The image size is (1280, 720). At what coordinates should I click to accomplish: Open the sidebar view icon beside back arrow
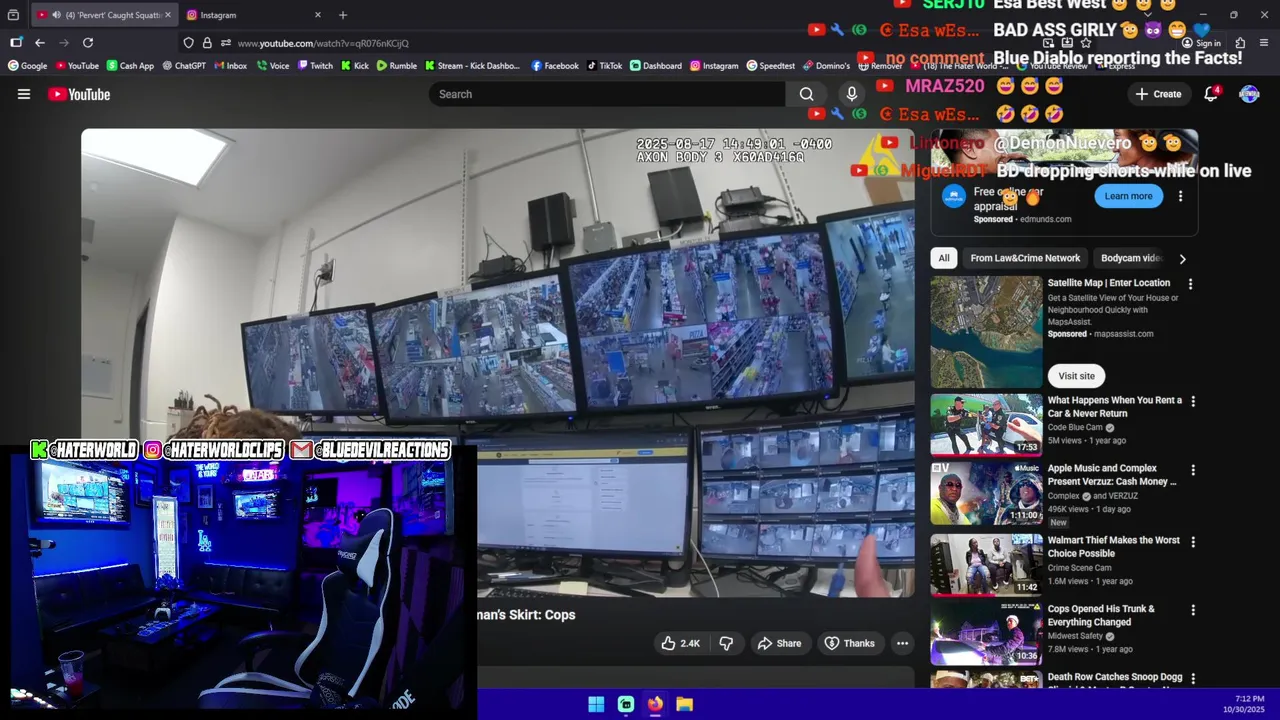(16, 43)
